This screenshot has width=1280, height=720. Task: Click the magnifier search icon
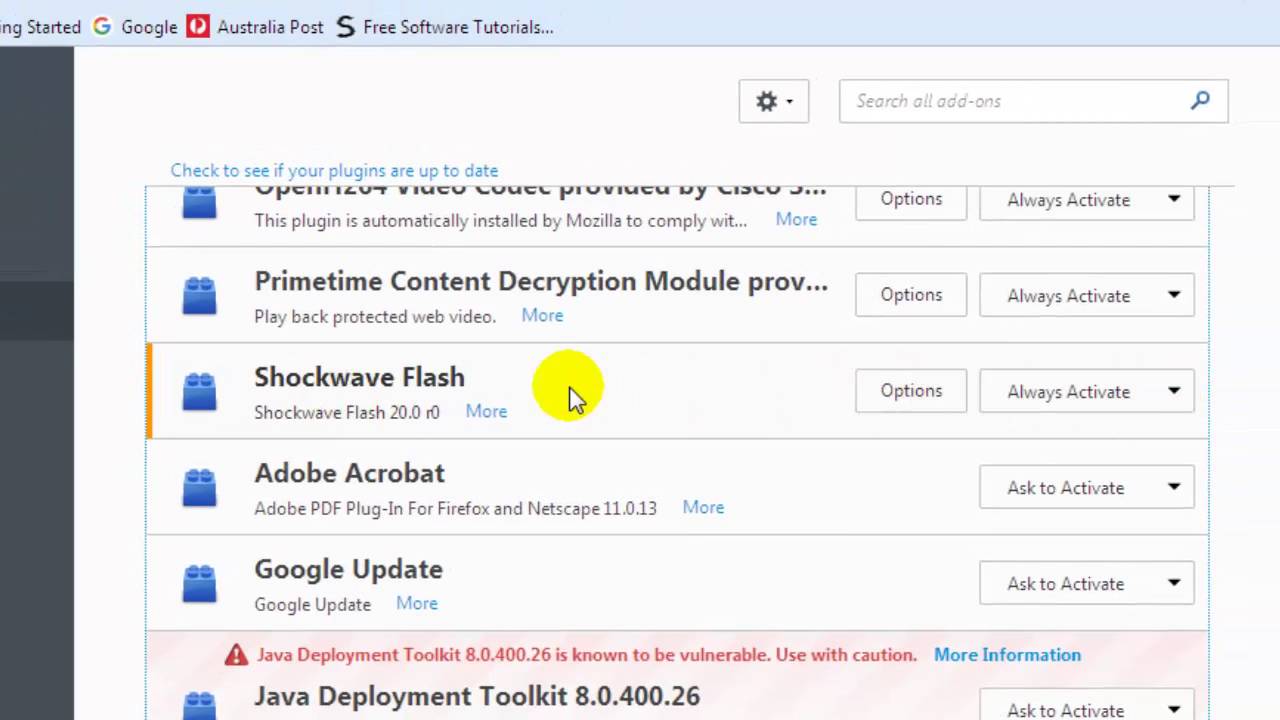coord(1200,100)
